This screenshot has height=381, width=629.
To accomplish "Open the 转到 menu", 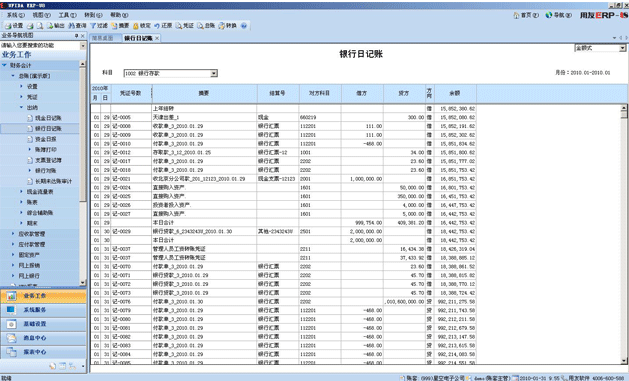I will 93,15.
